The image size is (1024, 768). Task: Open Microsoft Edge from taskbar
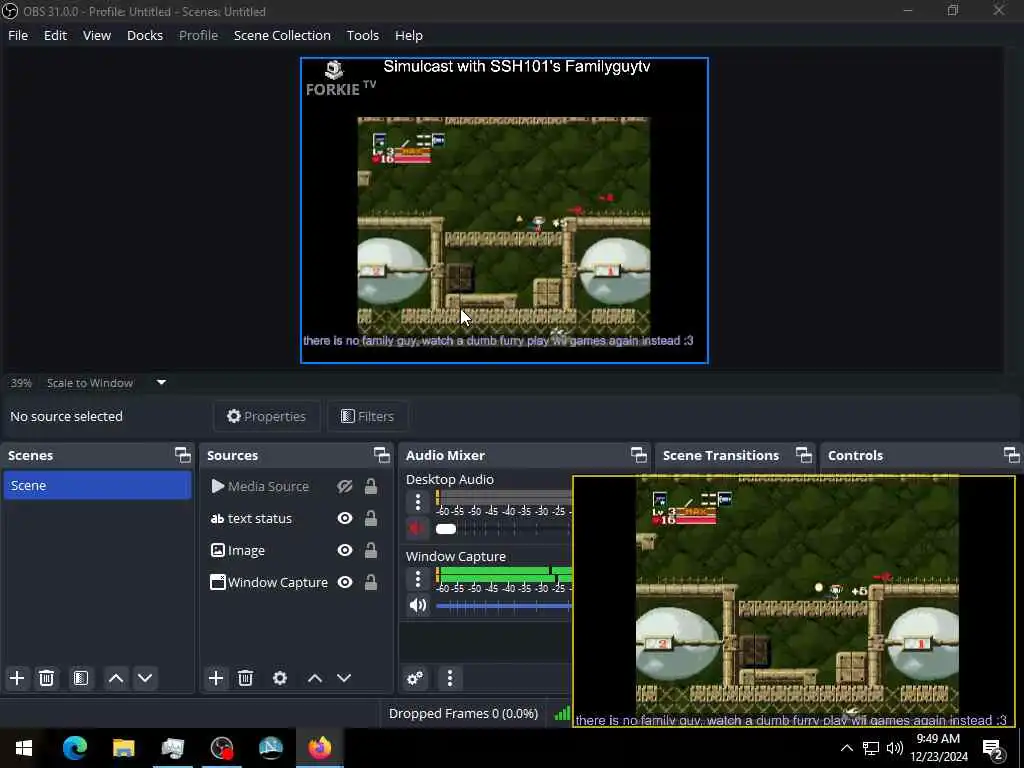[x=75, y=748]
